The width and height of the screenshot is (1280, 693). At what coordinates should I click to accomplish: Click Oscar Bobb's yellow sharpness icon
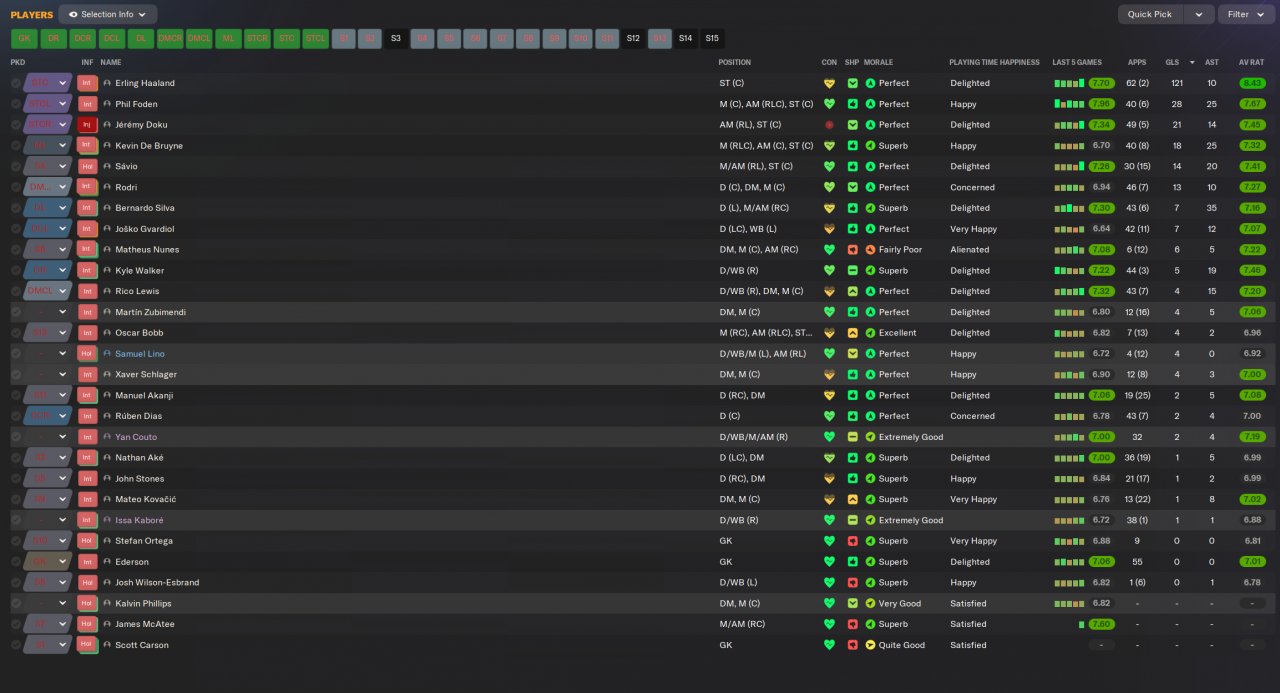(x=852, y=333)
